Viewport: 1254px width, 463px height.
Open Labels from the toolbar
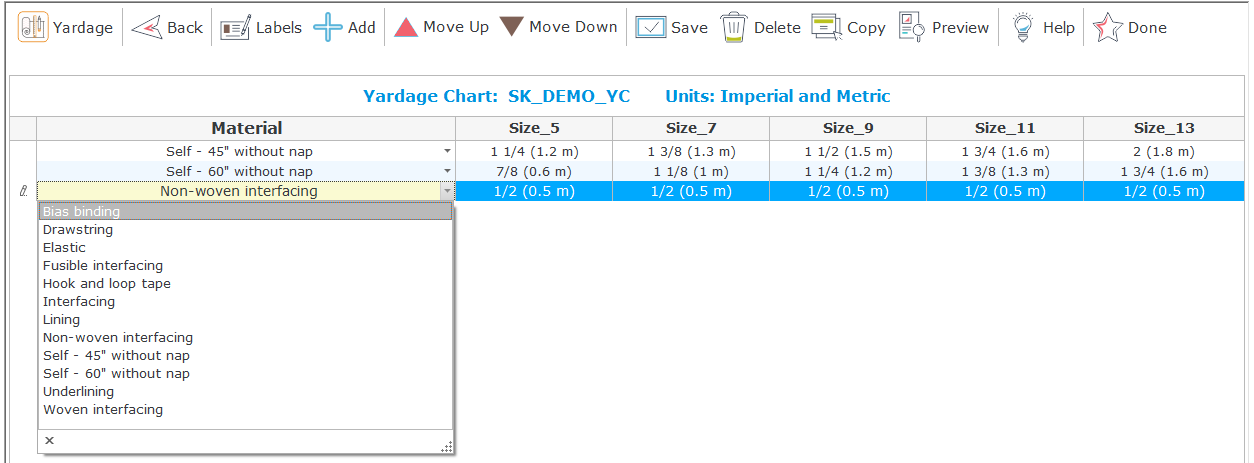pyautogui.click(x=236, y=28)
